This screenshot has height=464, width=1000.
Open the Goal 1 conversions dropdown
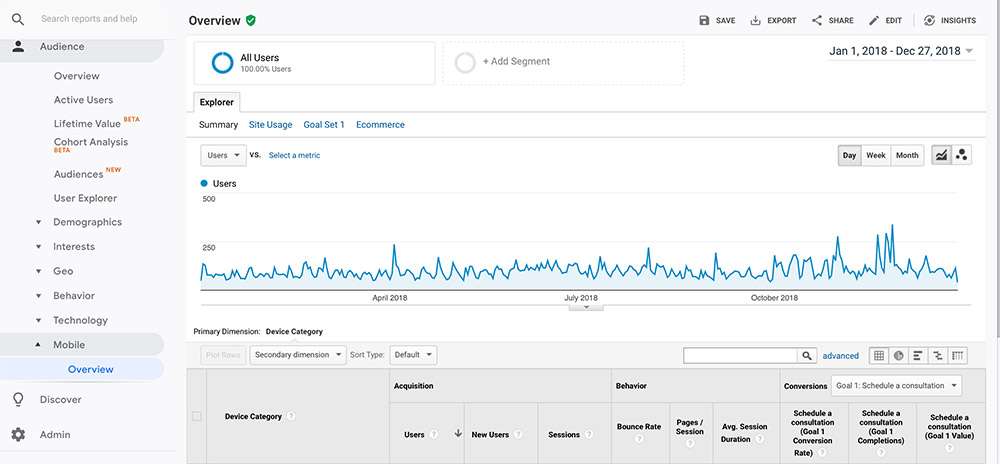point(896,386)
